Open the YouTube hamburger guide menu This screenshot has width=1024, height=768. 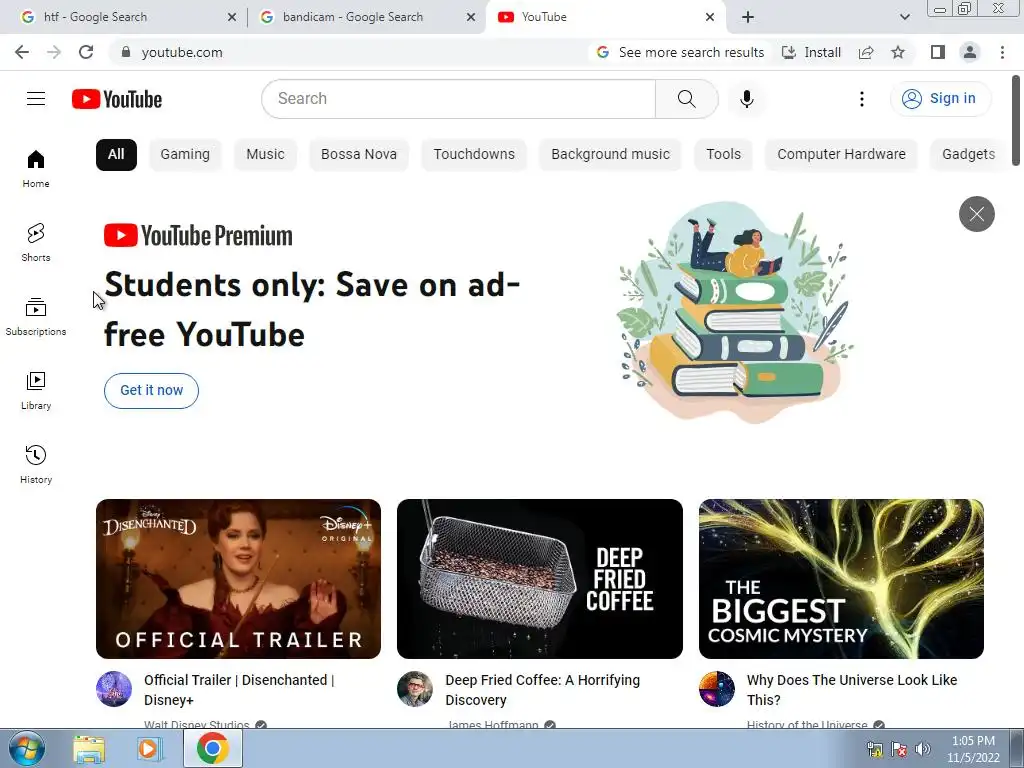pyautogui.click(x=36, y=99)
